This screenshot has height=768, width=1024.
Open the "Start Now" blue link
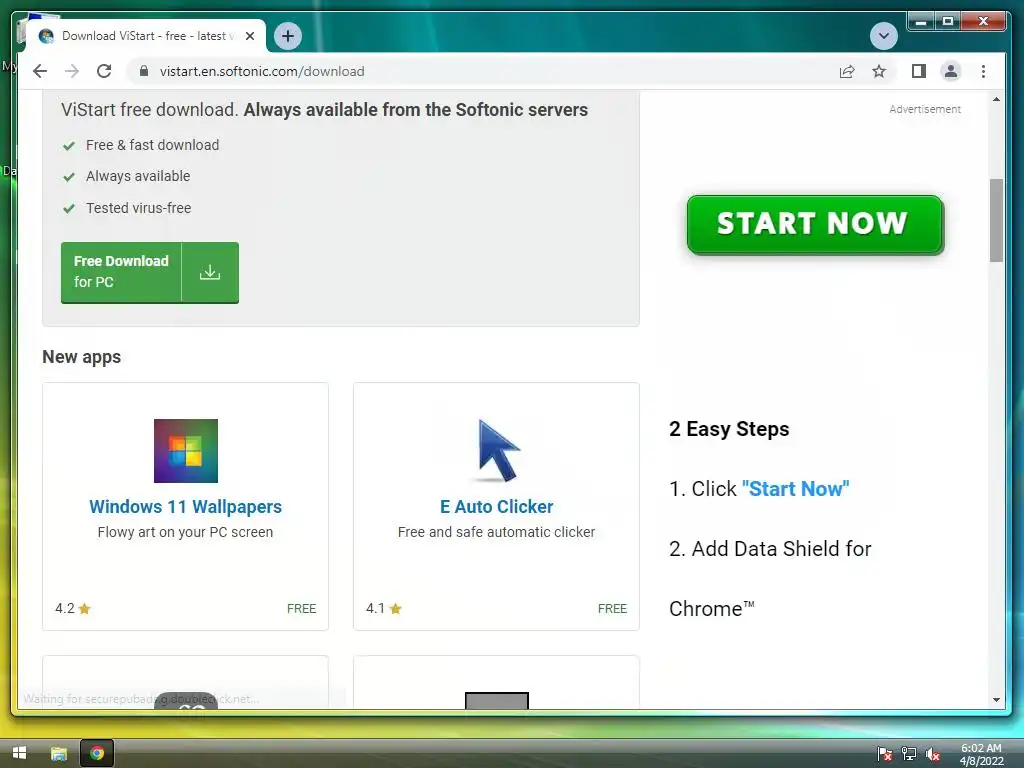click(795, 488)
